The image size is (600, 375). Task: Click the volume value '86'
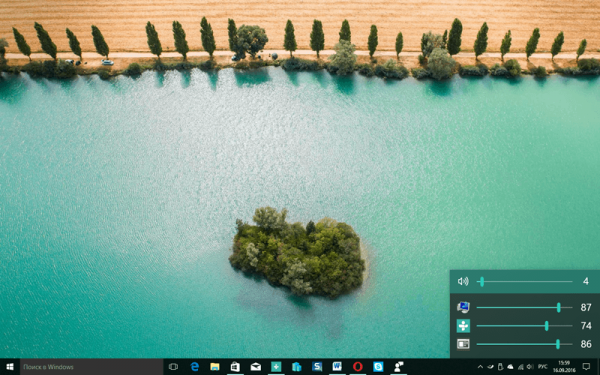click(x=586, y=344)
